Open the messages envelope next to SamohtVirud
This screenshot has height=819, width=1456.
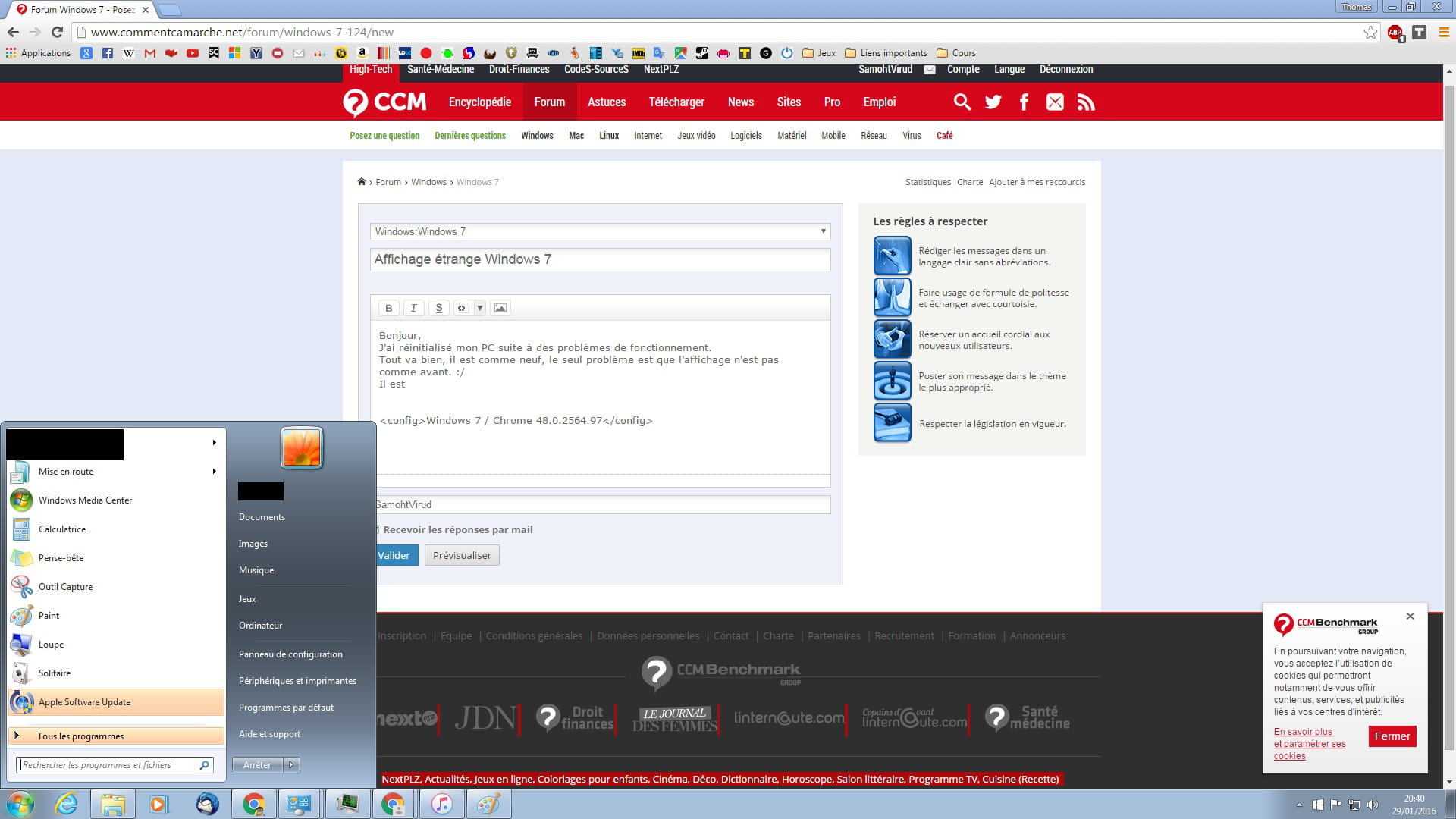click(x=929, y=69)
